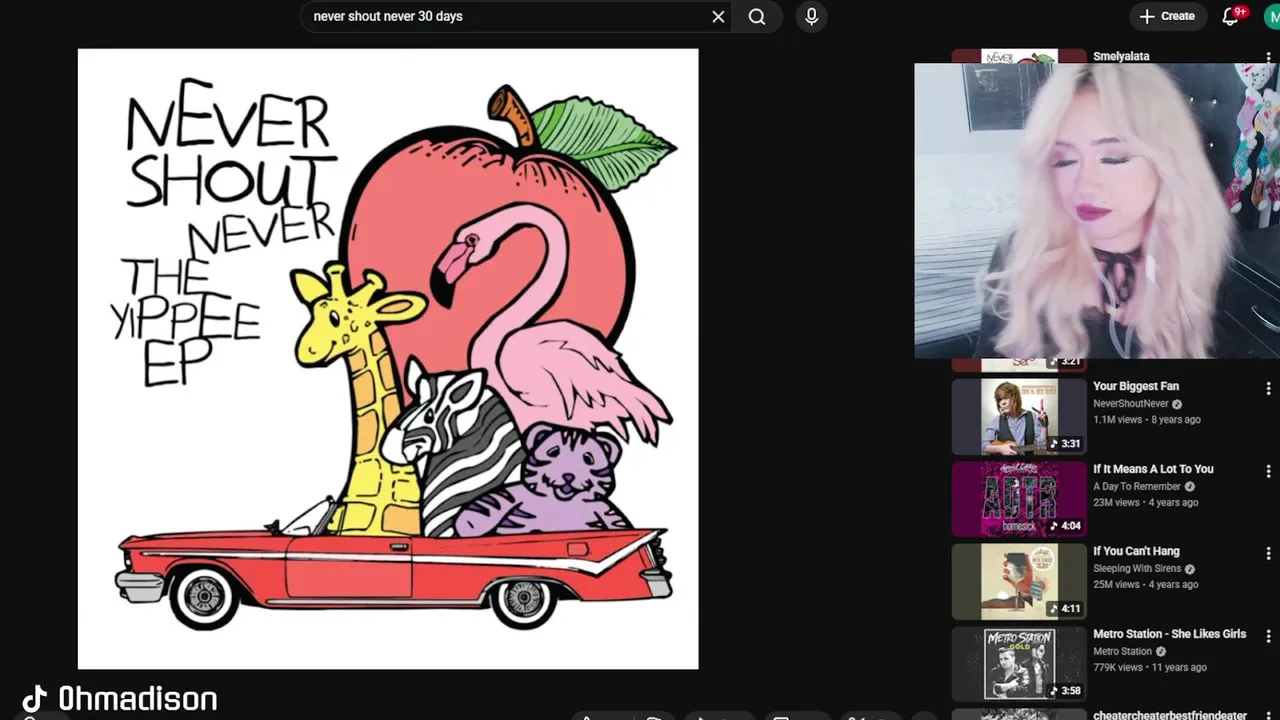The height and width of the screenshot is (720, 1280).
Task: Click 'If You Can't Hang' title
Action: tap(1136, 551)
